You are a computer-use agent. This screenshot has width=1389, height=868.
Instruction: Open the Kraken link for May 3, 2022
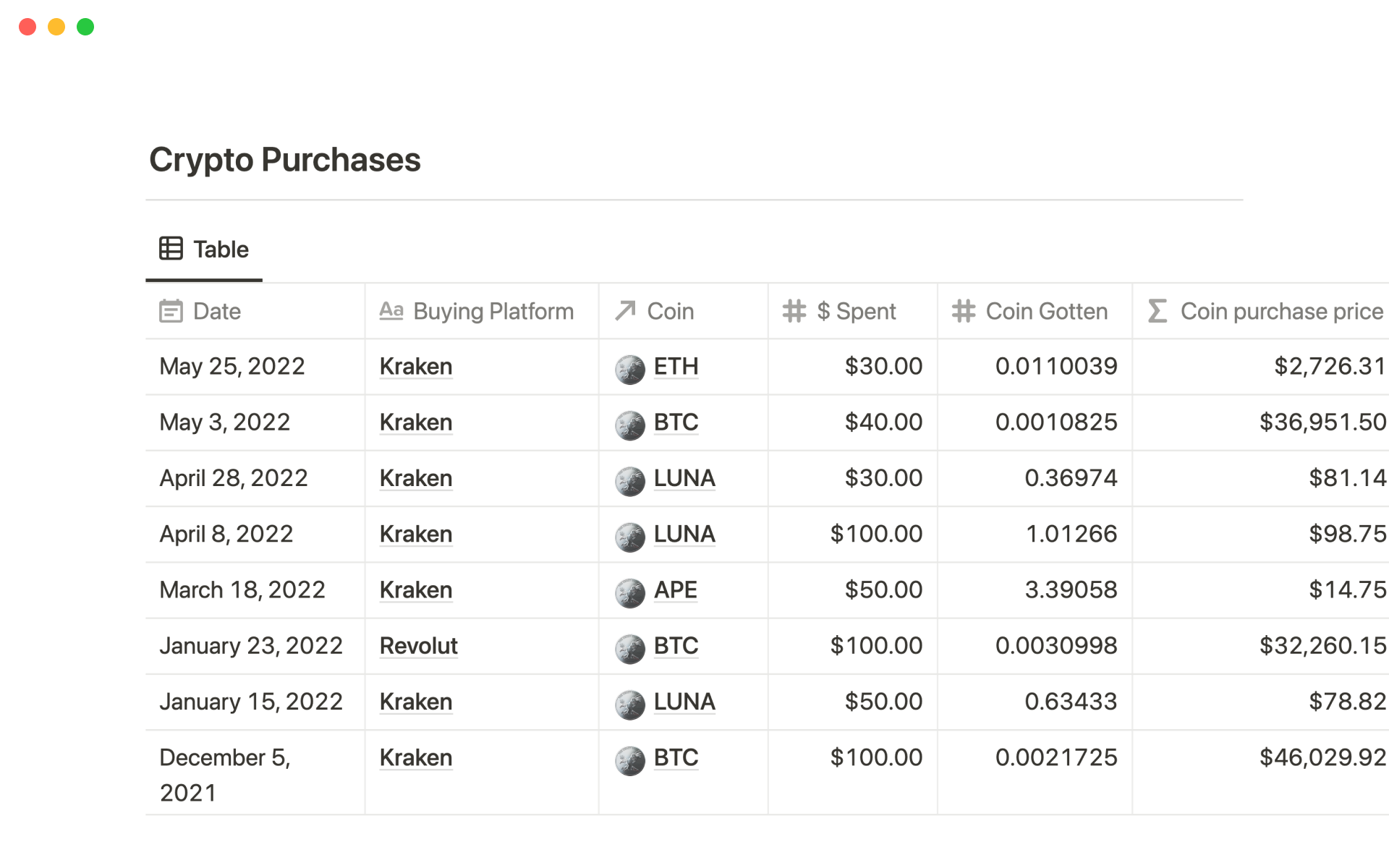(416, 422)
